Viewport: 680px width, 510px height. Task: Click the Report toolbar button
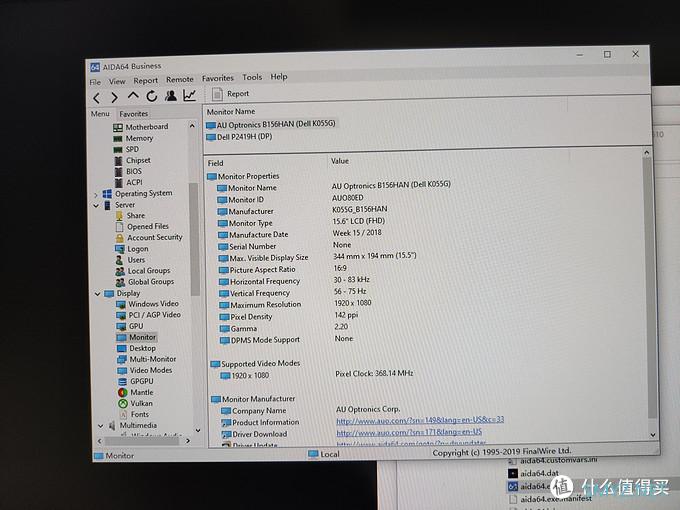tap(230, 94)
